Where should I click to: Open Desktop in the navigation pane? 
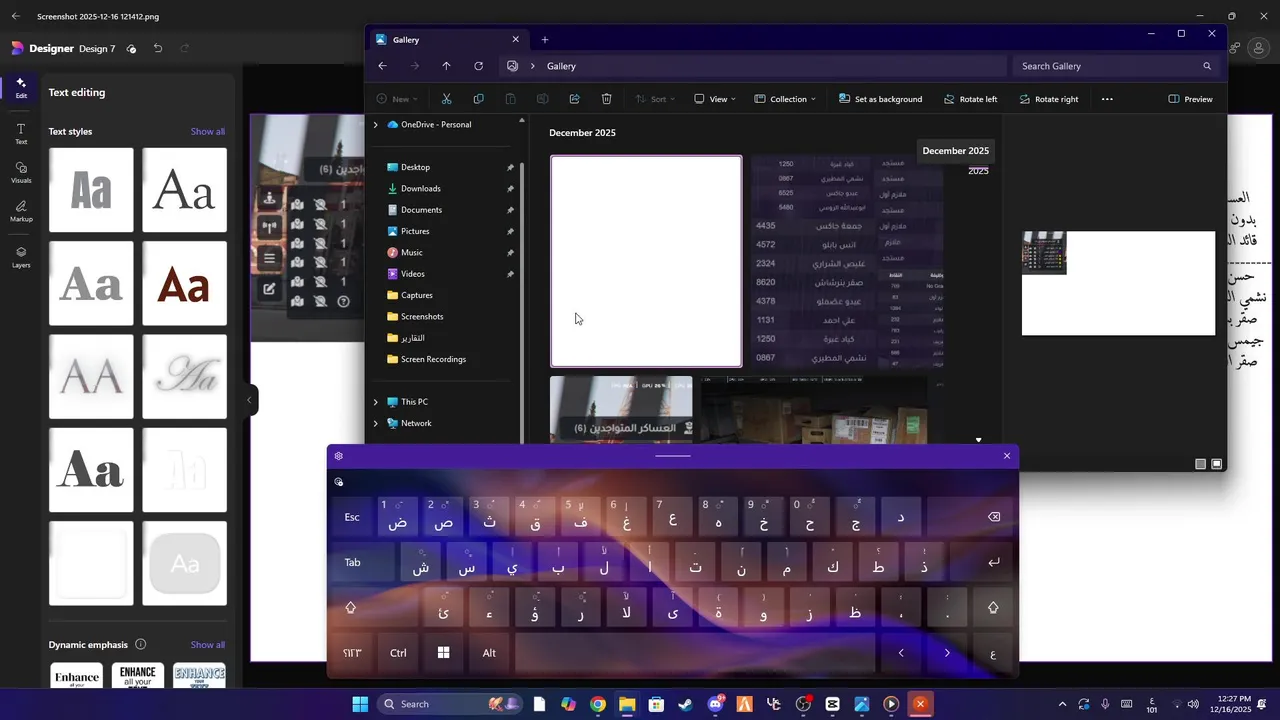(x=415, y=167)
